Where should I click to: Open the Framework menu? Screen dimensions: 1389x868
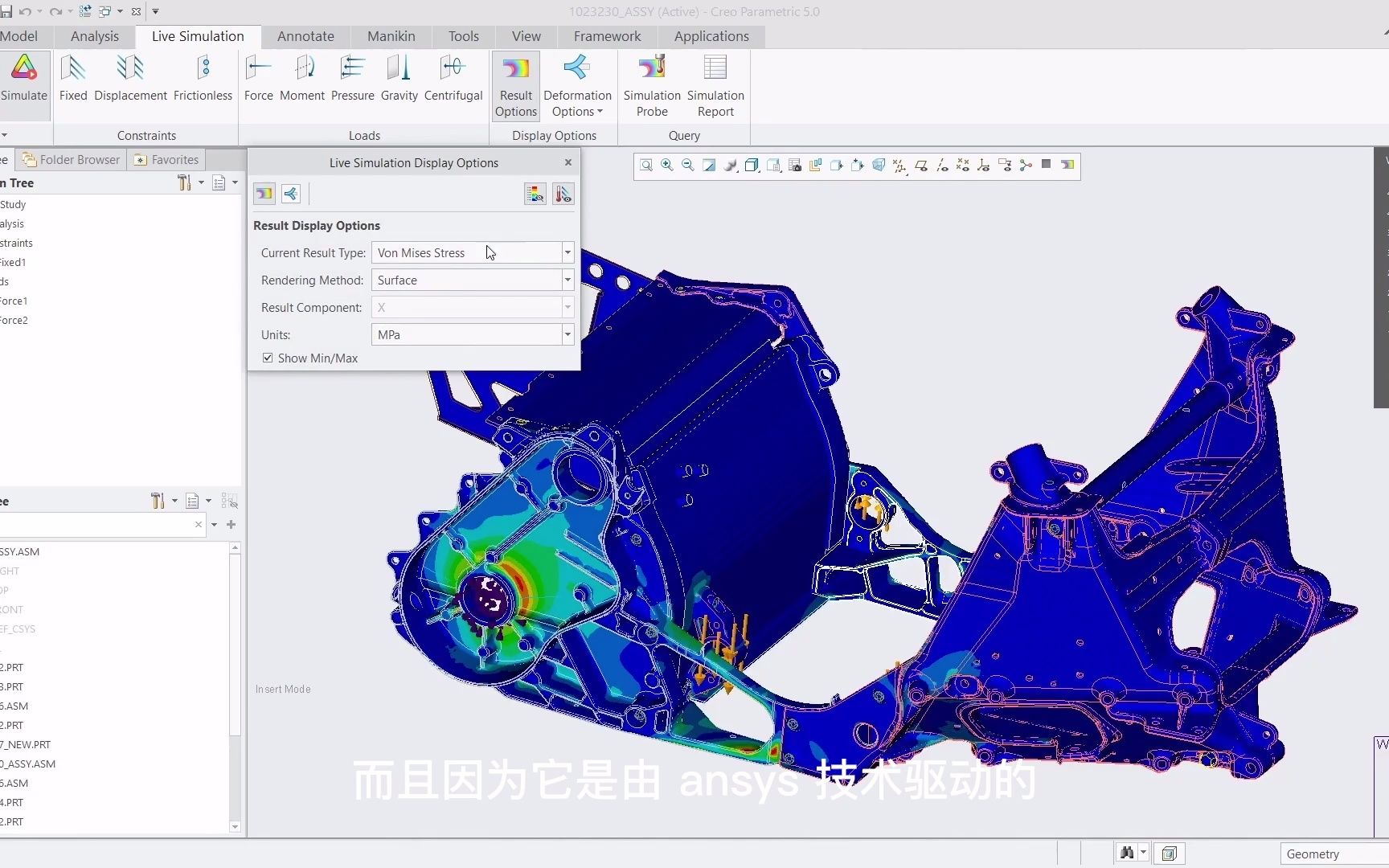606,36
